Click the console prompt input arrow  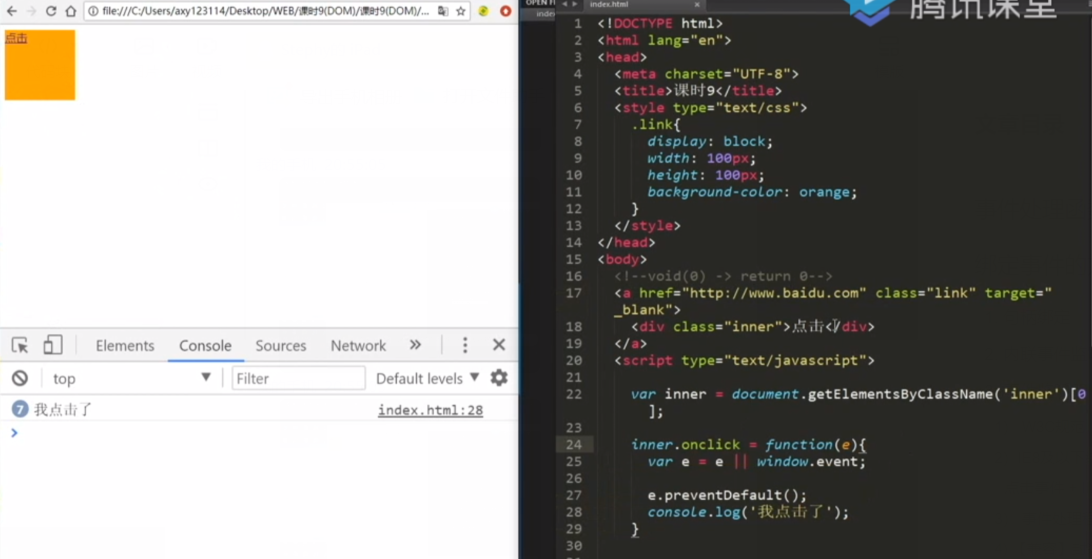14,433
